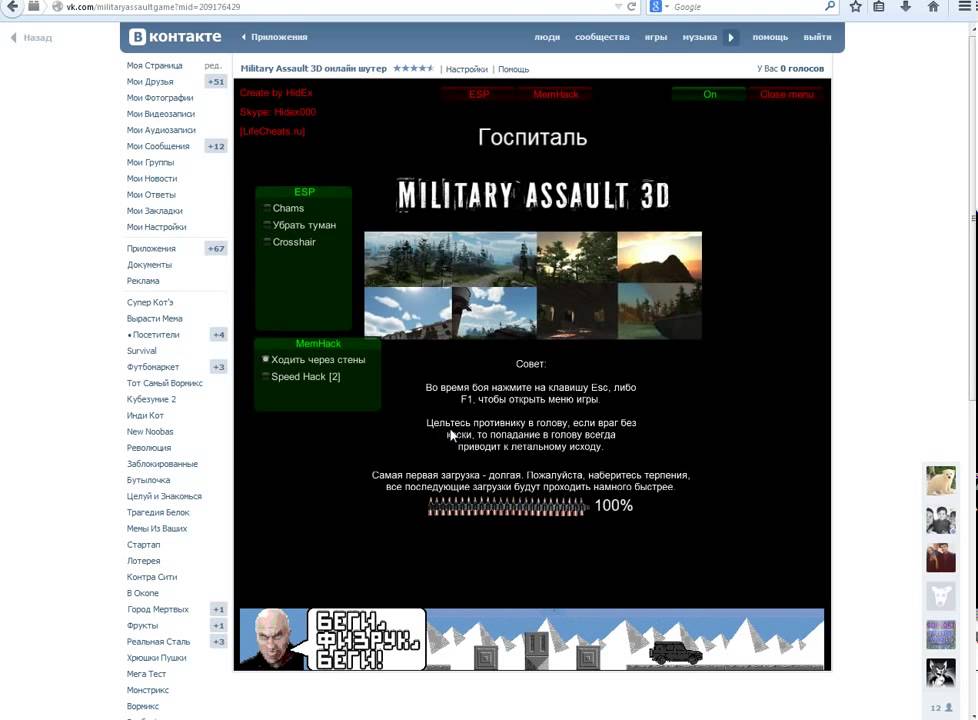Click the search magnifier icon in Google box
978x720 pixels.
point(829,6)
